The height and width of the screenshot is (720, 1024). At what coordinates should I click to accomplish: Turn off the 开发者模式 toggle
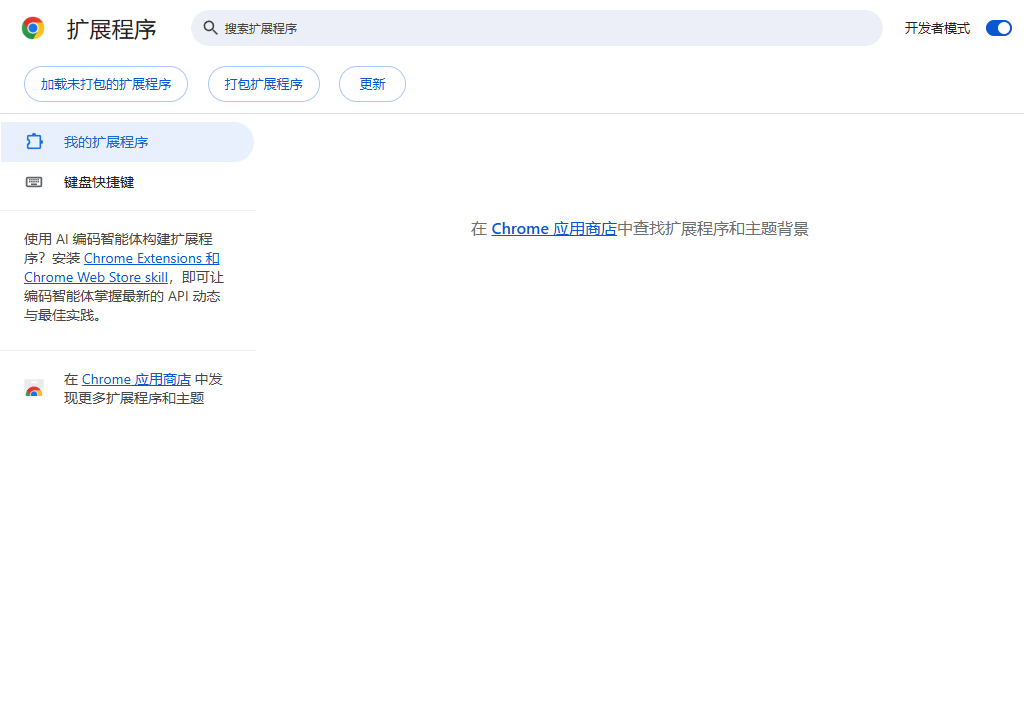tap(999, 28)
